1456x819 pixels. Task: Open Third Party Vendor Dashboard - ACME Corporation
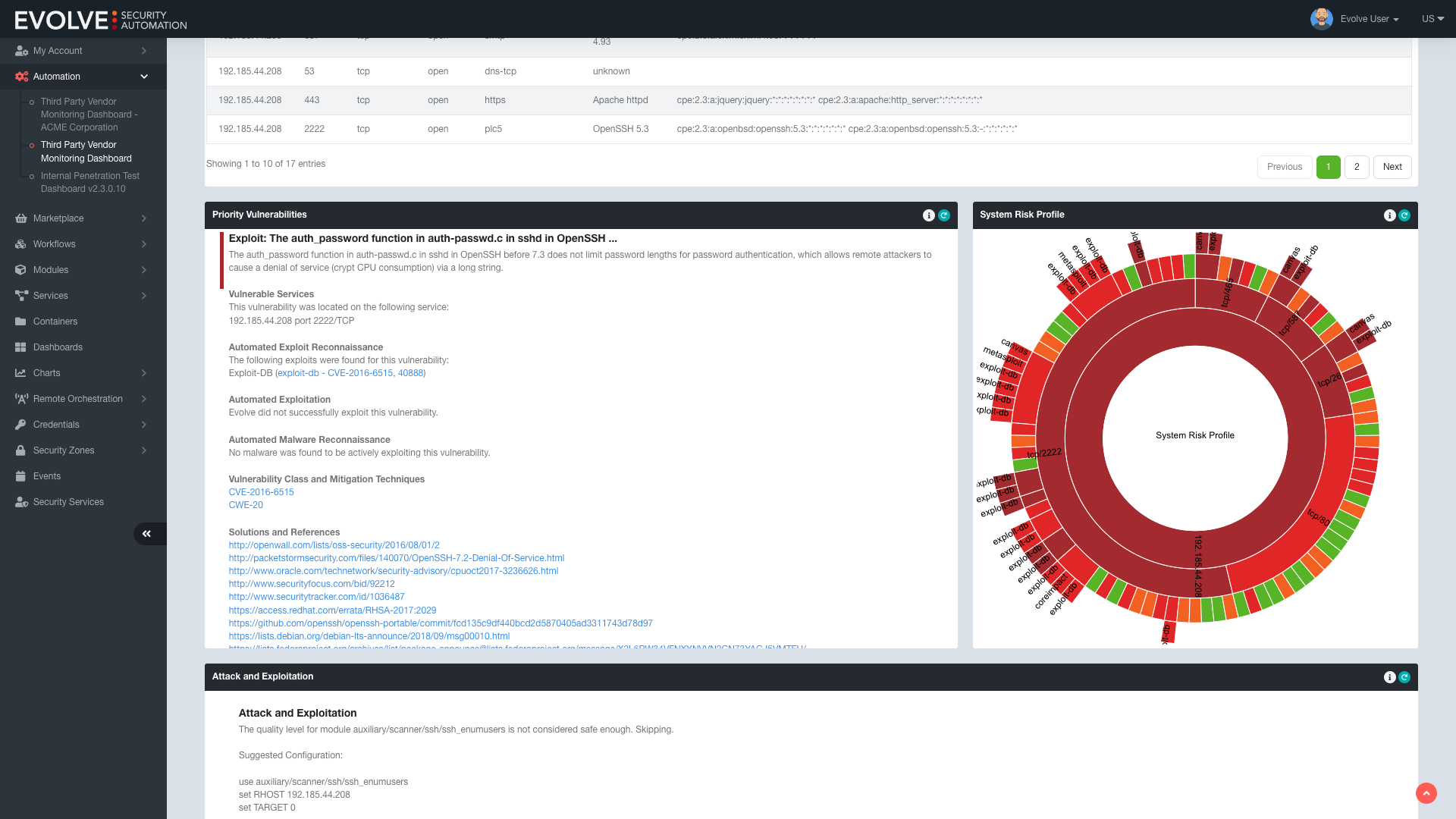[89, 115]
